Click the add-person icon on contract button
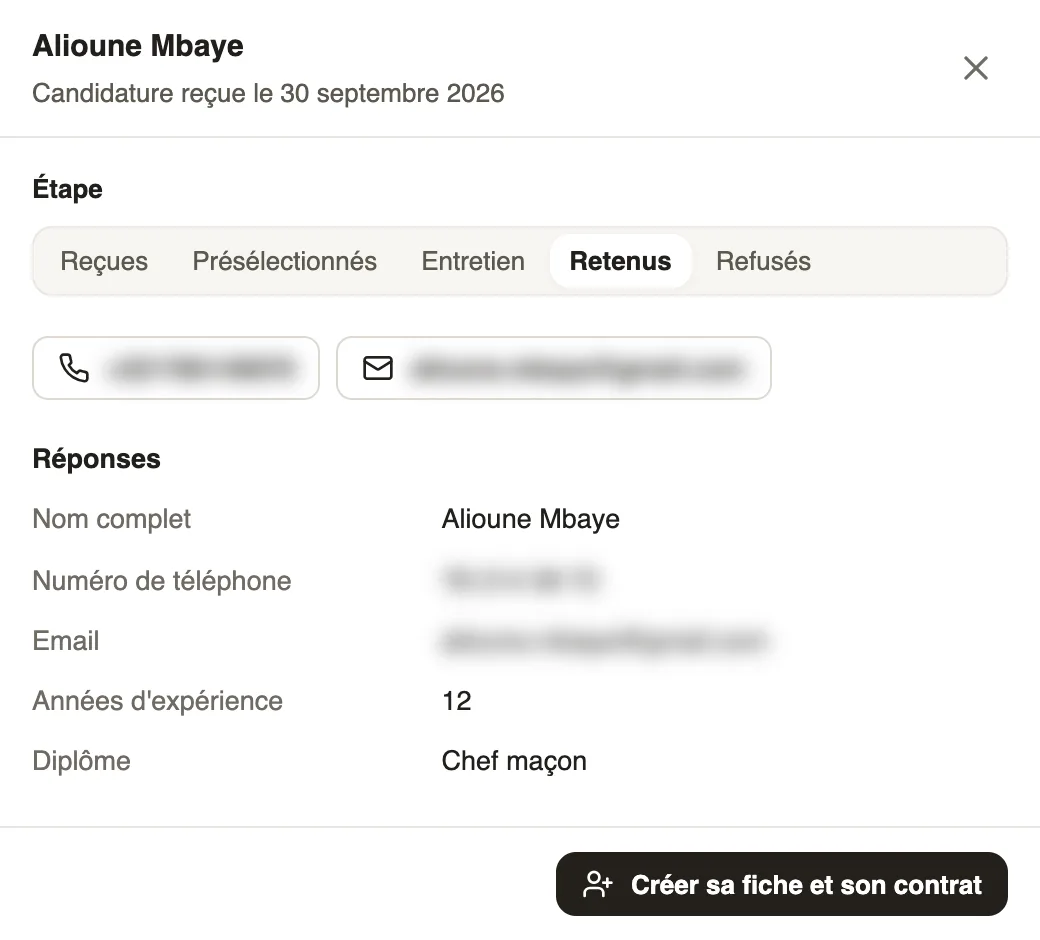Viewport: 1040px width, 940px height. [597, 884]
